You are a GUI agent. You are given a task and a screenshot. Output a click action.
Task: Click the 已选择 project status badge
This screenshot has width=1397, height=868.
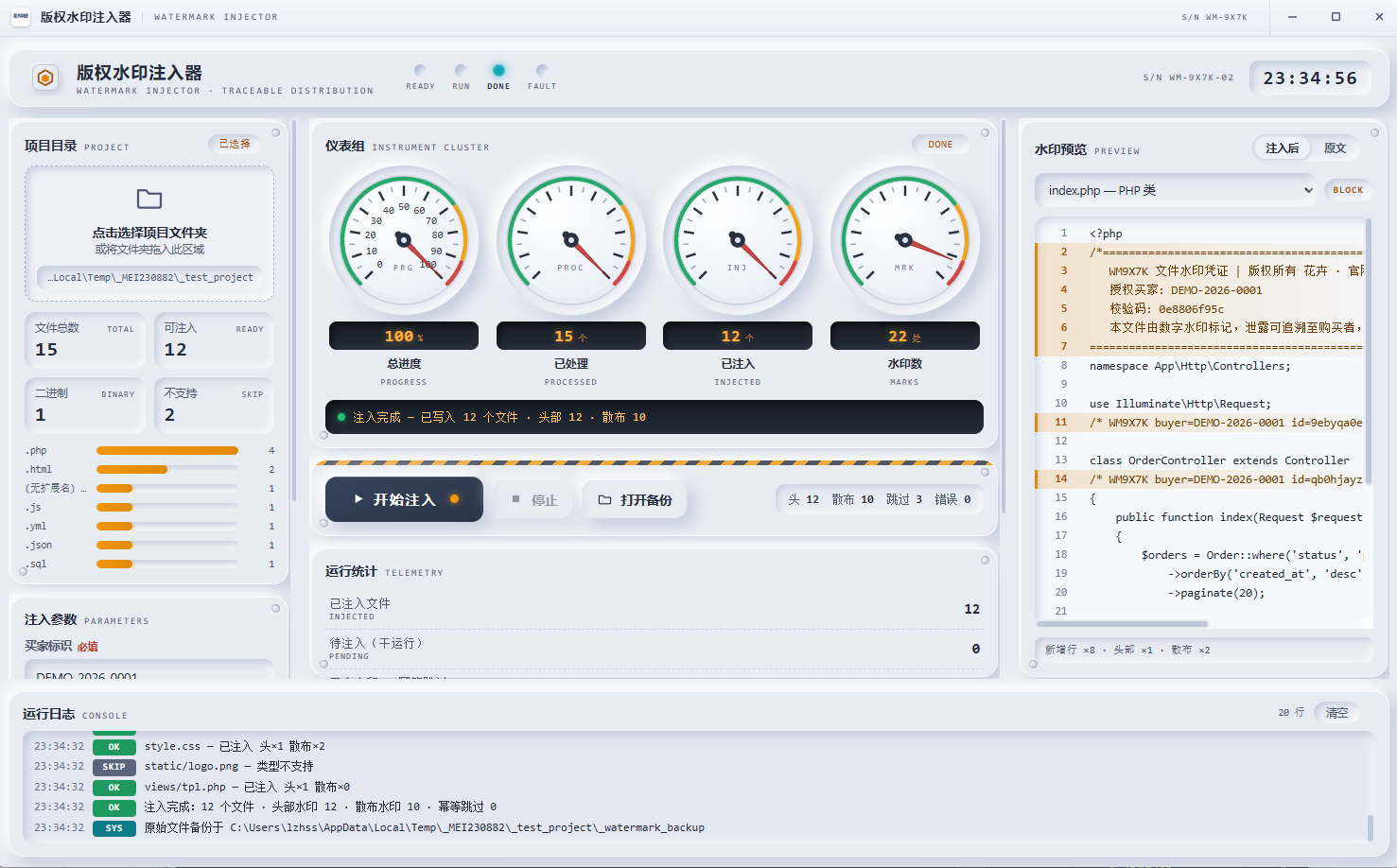235,144
